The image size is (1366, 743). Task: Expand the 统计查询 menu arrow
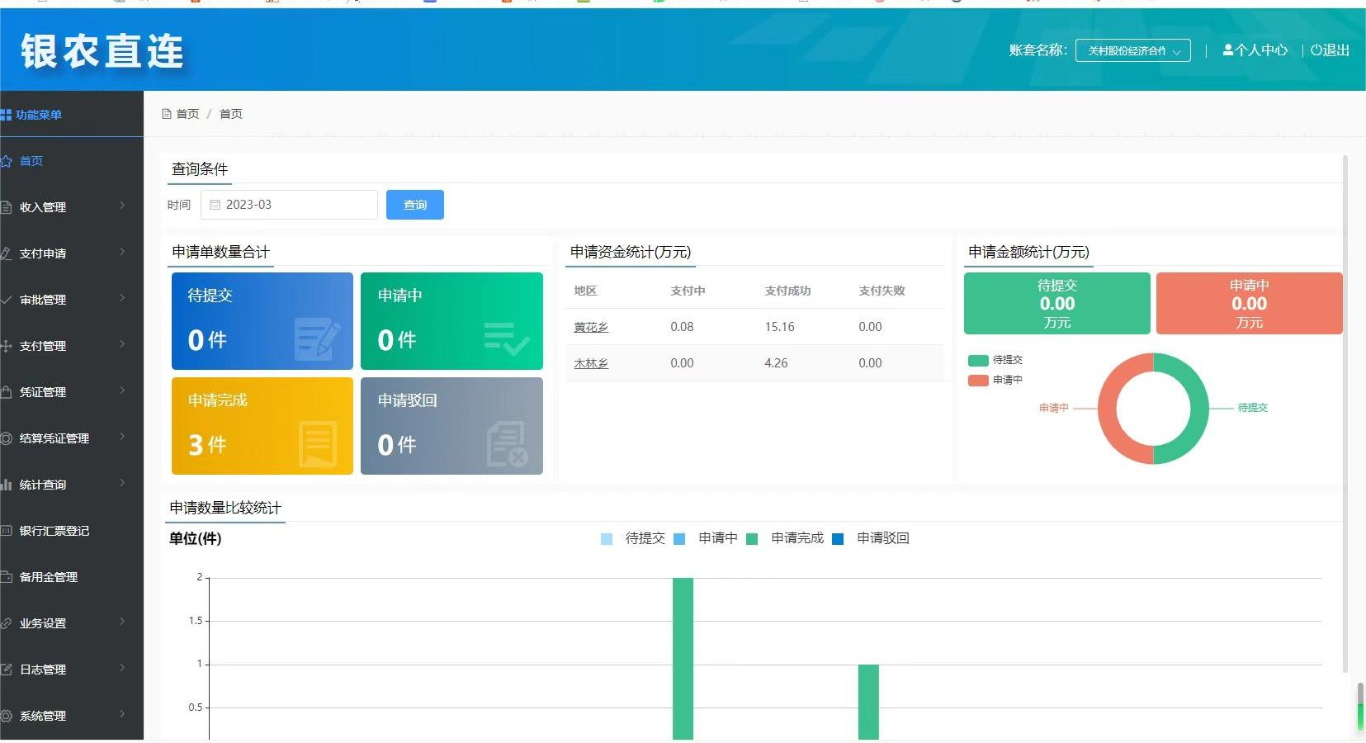pos(123,483)
